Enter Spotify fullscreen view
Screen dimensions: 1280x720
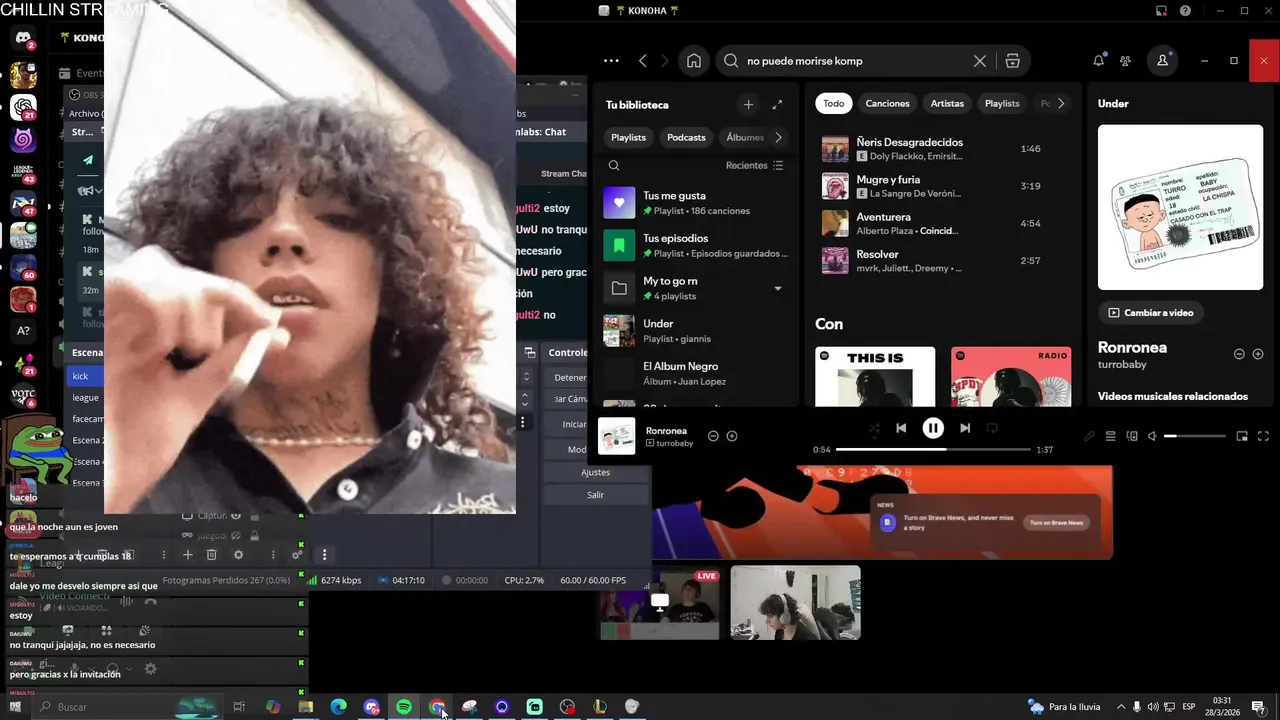[x=1263, y=436]
